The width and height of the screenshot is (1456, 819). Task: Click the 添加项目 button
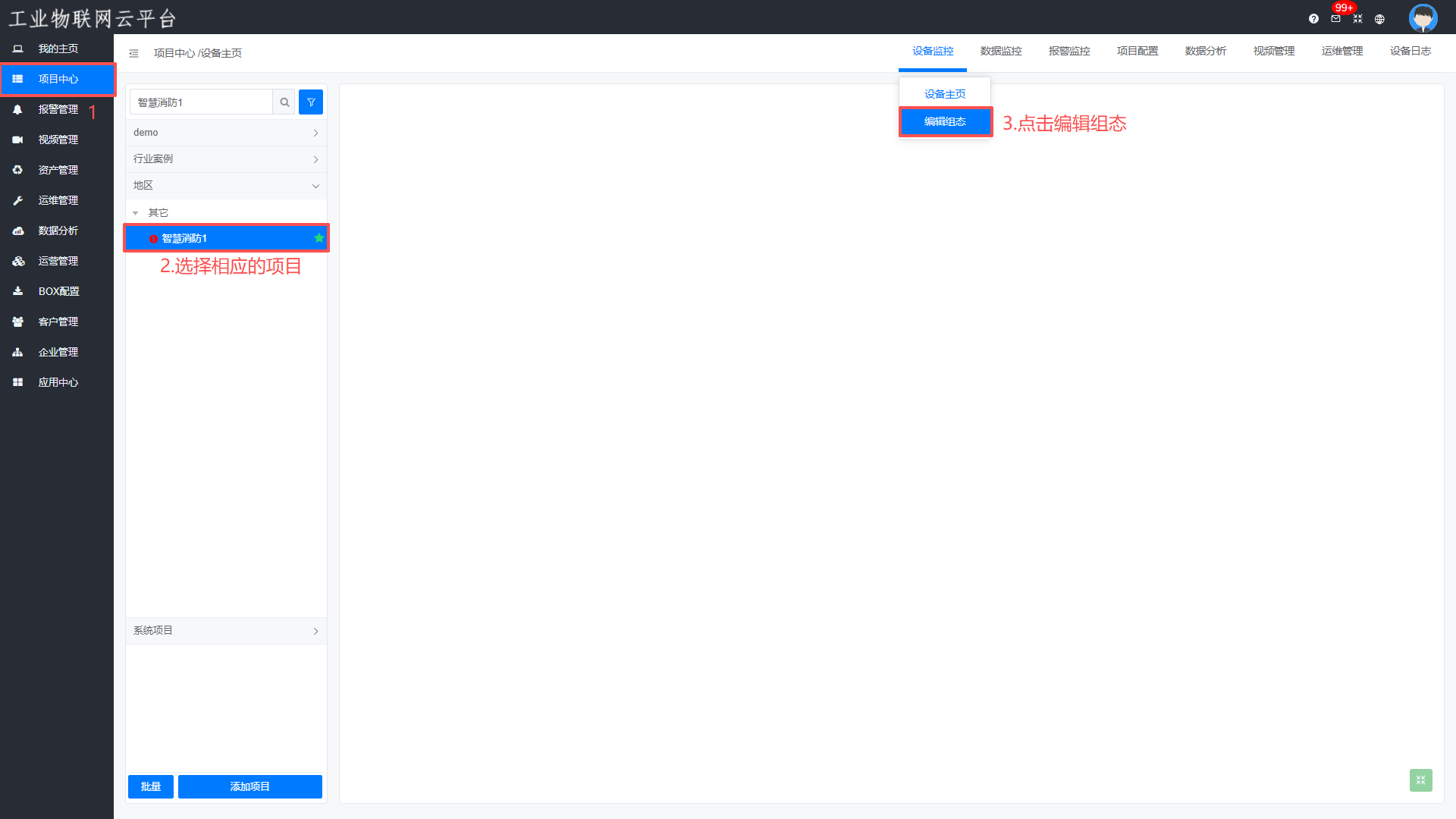pyautogui.click(x=249, y=786)
